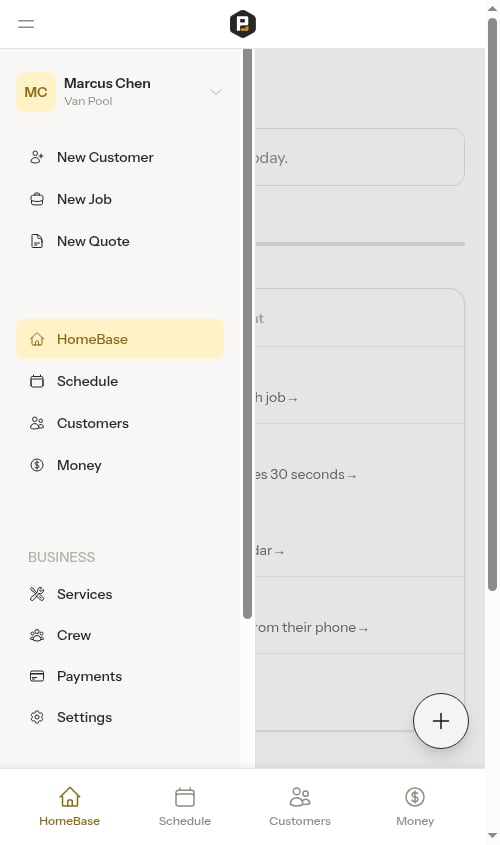This screenshot has height=845, width=500.
Task: Click the Marcus Chen name
Action: pyautogui.click(x=107, y=84)
